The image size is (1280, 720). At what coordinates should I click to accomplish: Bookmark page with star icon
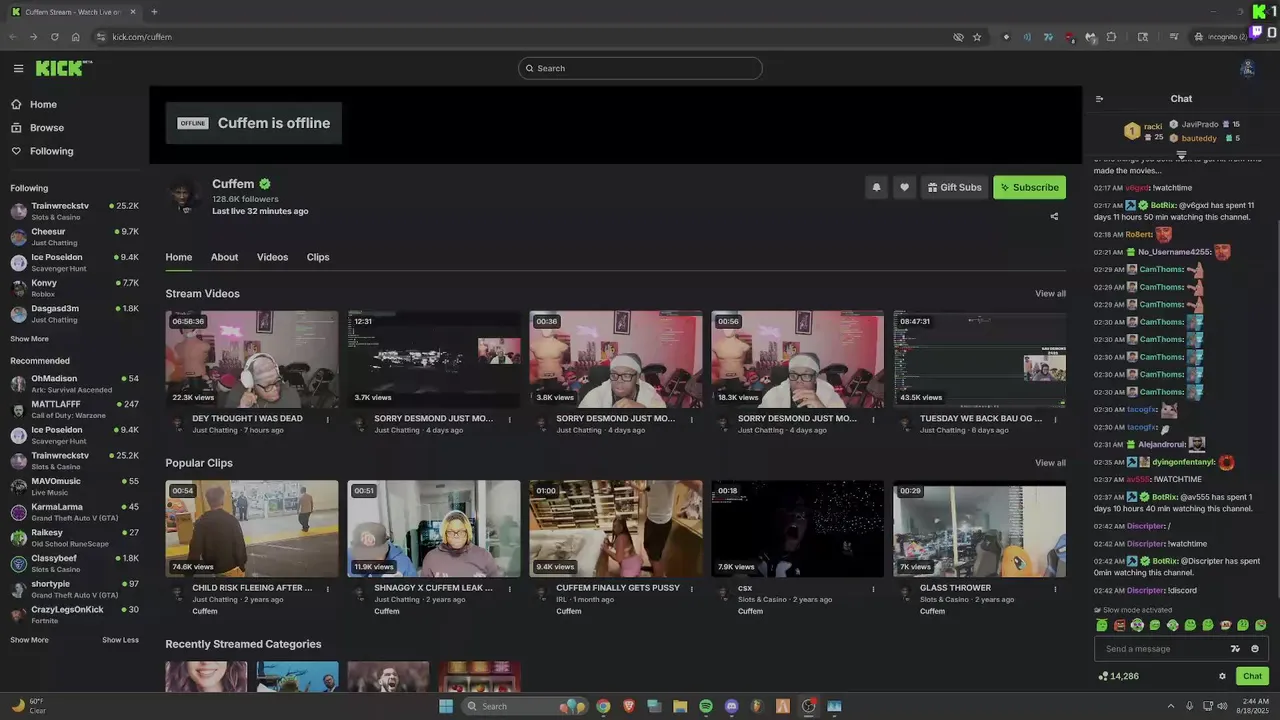click(977, 37)
